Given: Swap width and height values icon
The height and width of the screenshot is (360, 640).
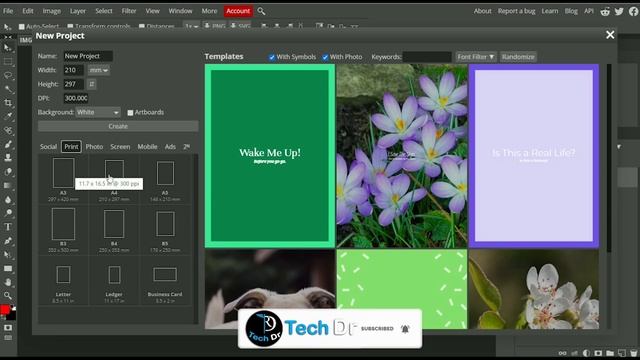Looking at the screenshot, I should (x=91, y=84).
